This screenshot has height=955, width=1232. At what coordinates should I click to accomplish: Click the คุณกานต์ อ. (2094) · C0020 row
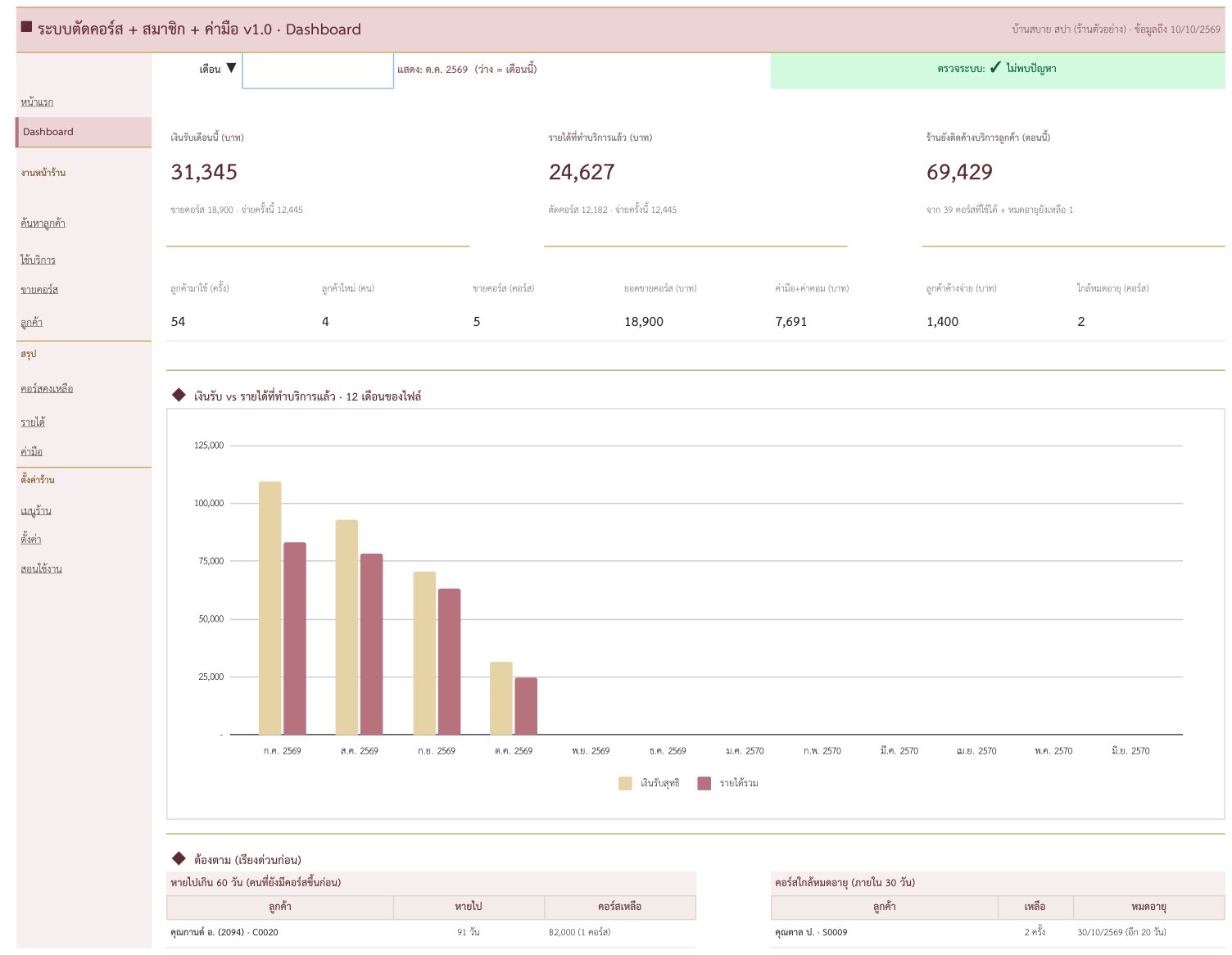431,932
